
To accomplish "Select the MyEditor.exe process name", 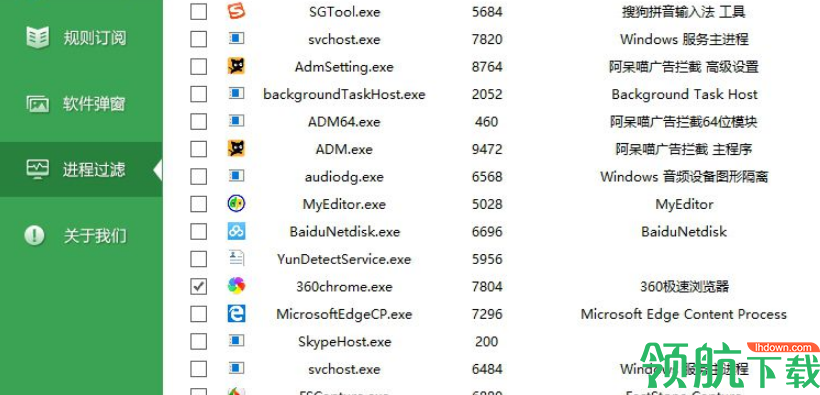I will (x=344, y=204).
